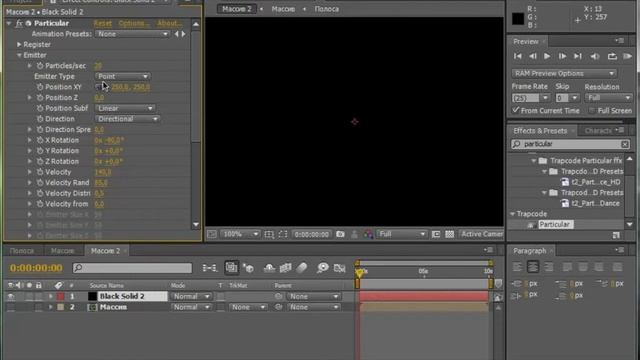The image size is (640, 360).
Task: Toggle Direction stopwatch
Action: (40, 119)
